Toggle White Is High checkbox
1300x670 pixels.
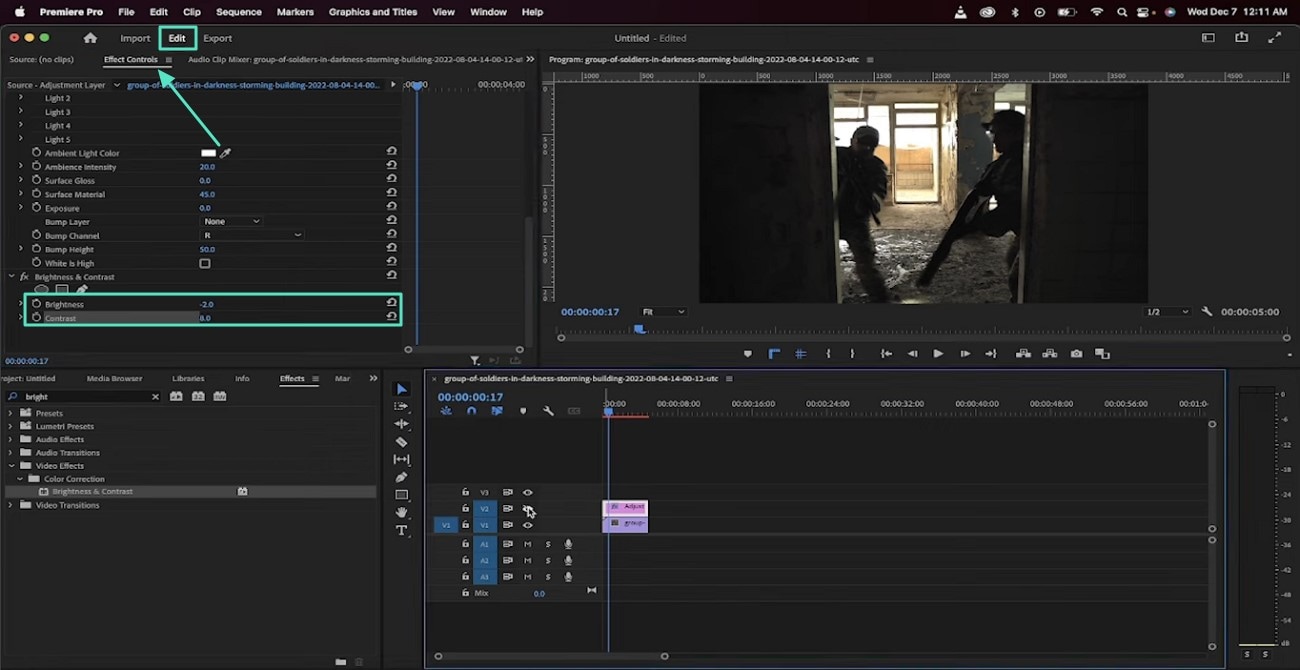tap(205, 263)
